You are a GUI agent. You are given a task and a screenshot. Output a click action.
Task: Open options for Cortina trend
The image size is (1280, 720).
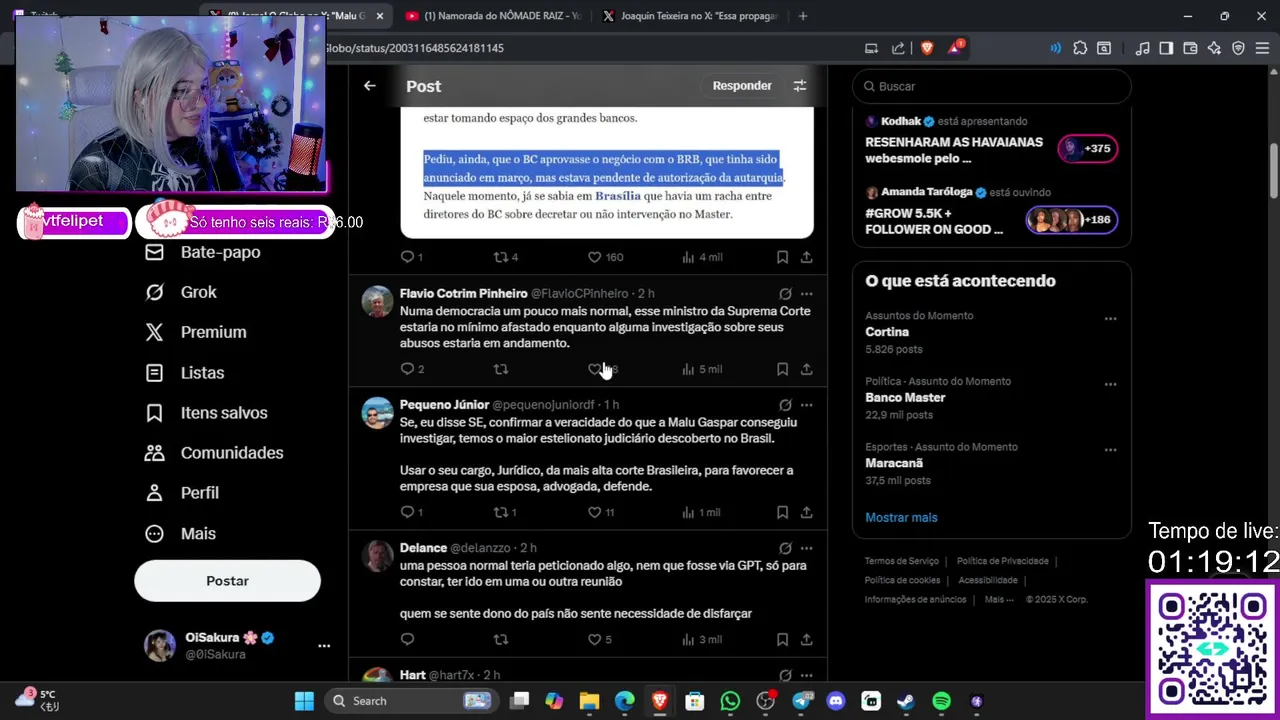[1110, 318]
